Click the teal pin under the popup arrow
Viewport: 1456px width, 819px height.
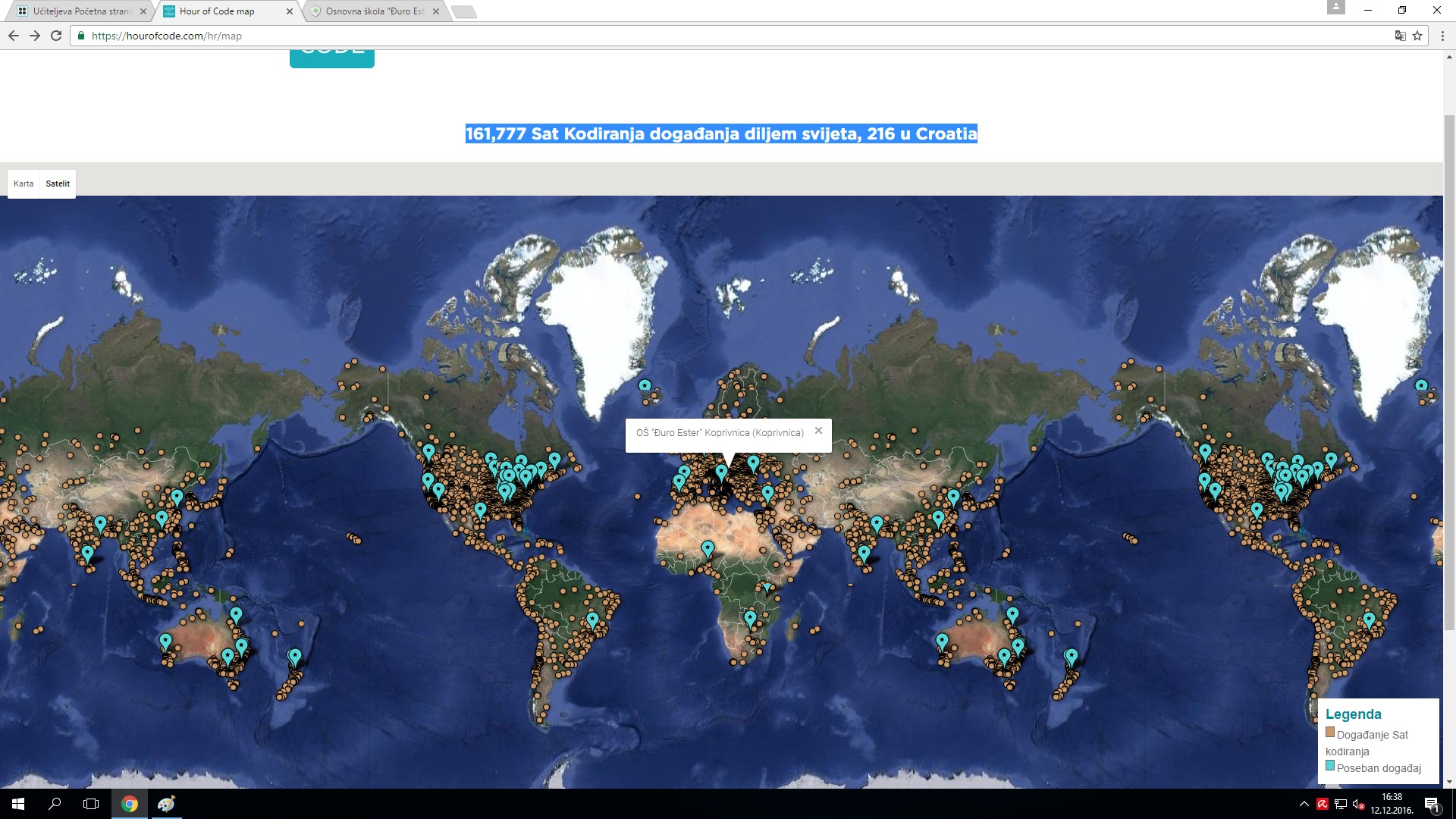(721, 473)
